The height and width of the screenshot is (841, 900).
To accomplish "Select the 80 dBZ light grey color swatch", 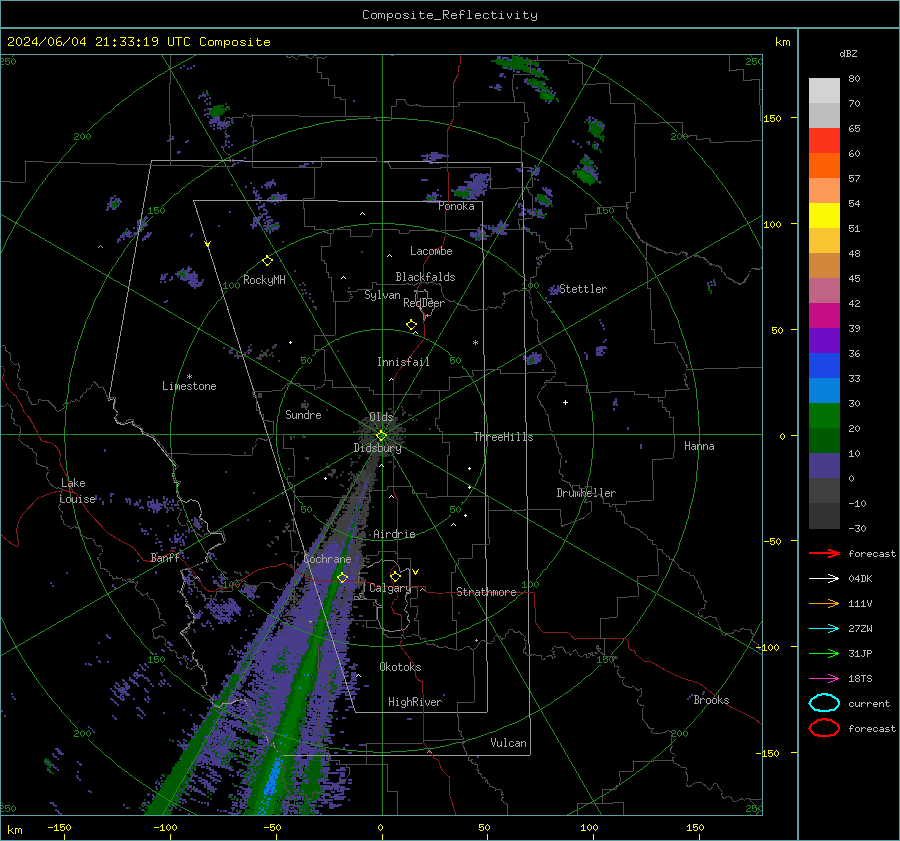I will pos(824,90).
